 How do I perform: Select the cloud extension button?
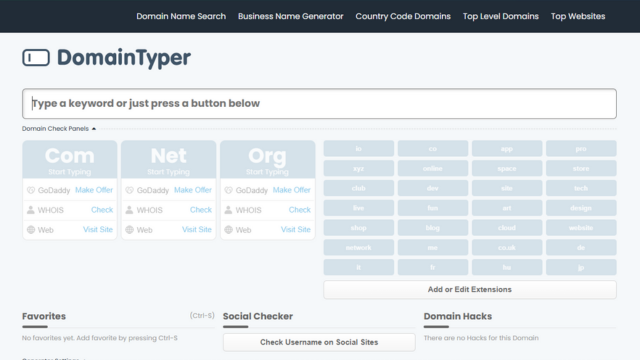point(507,228)
